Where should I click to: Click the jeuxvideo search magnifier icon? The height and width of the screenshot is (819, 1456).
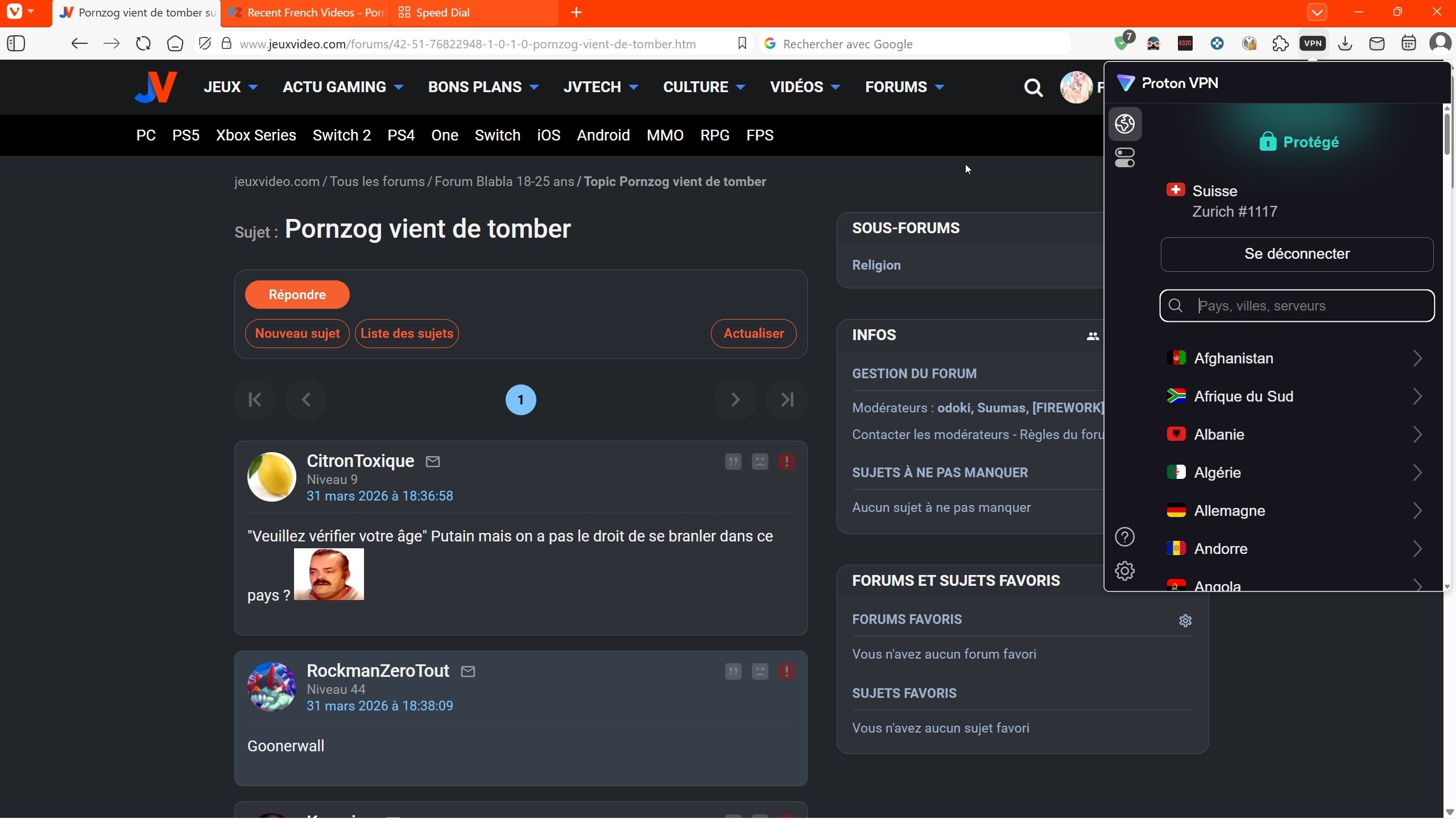(1033, 88)
